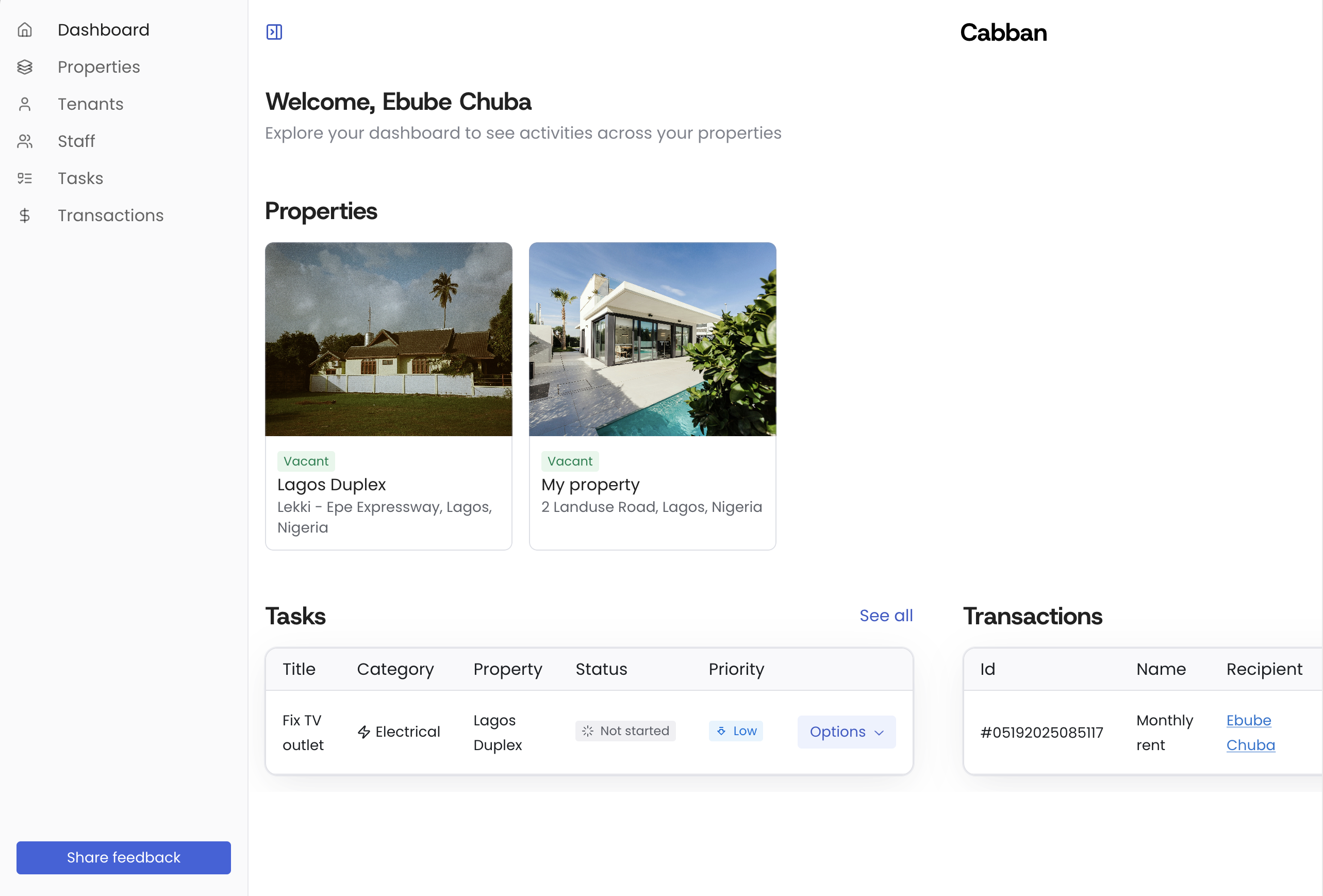Image resolution: width=1323 pixels, height=896 pixels.
Task: Click the Dashboard home icon in sidebar
Action: pos(25,29)
